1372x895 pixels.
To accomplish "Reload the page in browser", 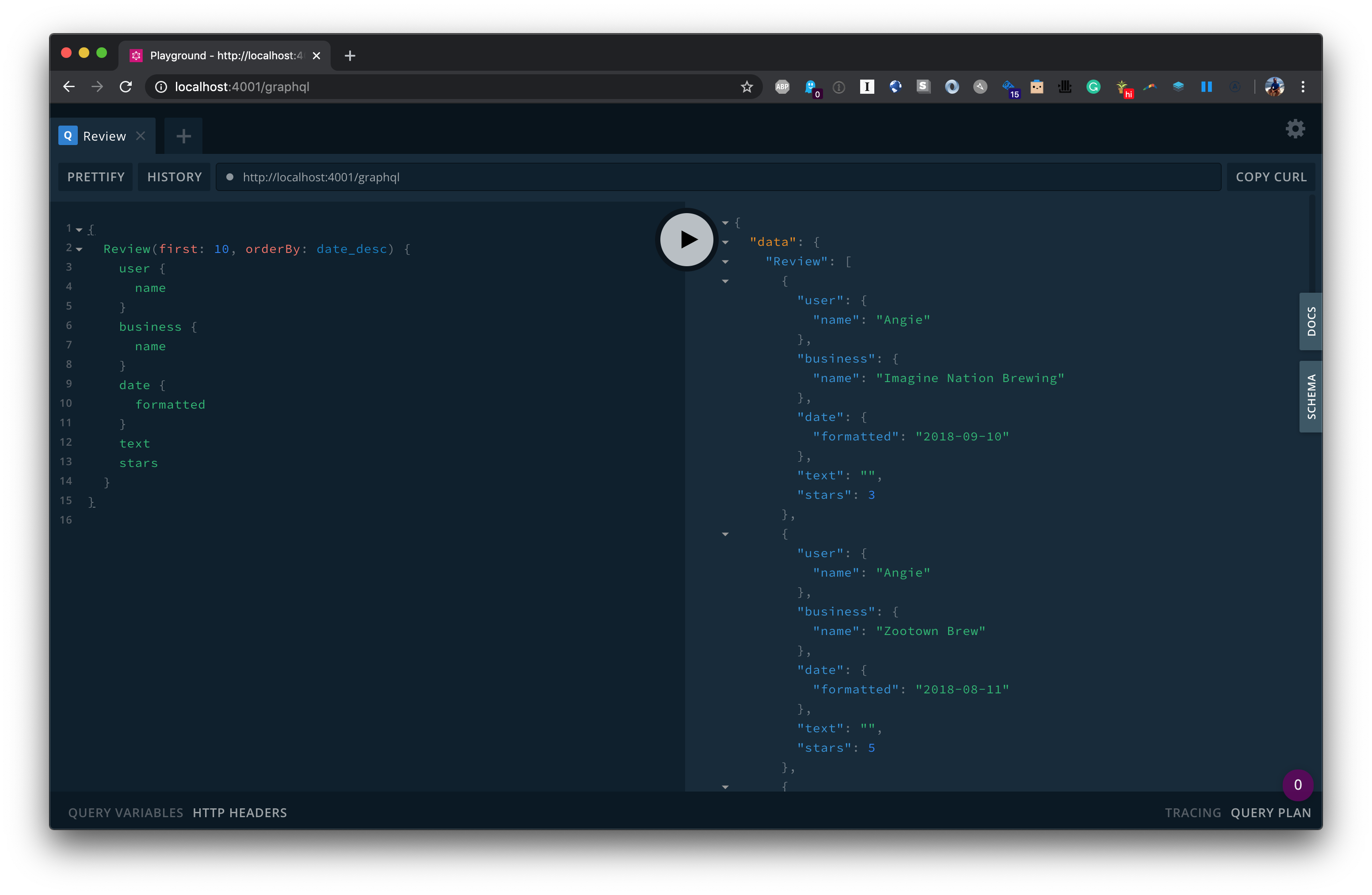I will [126, 87].
